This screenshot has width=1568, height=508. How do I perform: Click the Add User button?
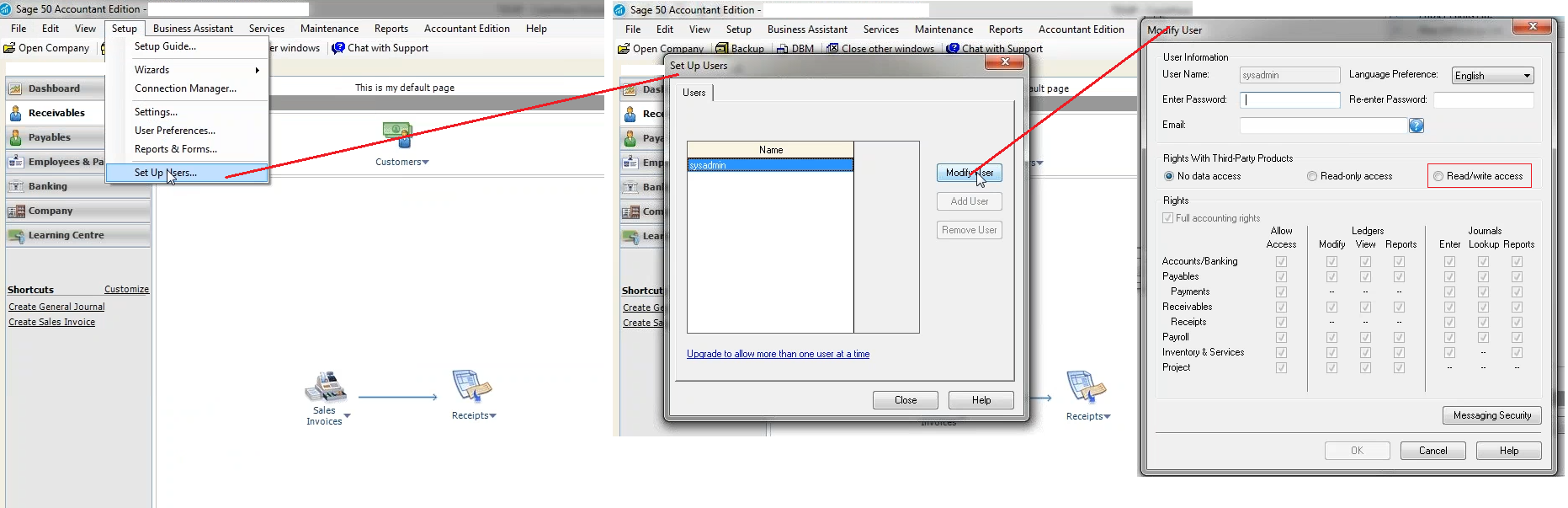pyautogui.click(x=970, y=201)
